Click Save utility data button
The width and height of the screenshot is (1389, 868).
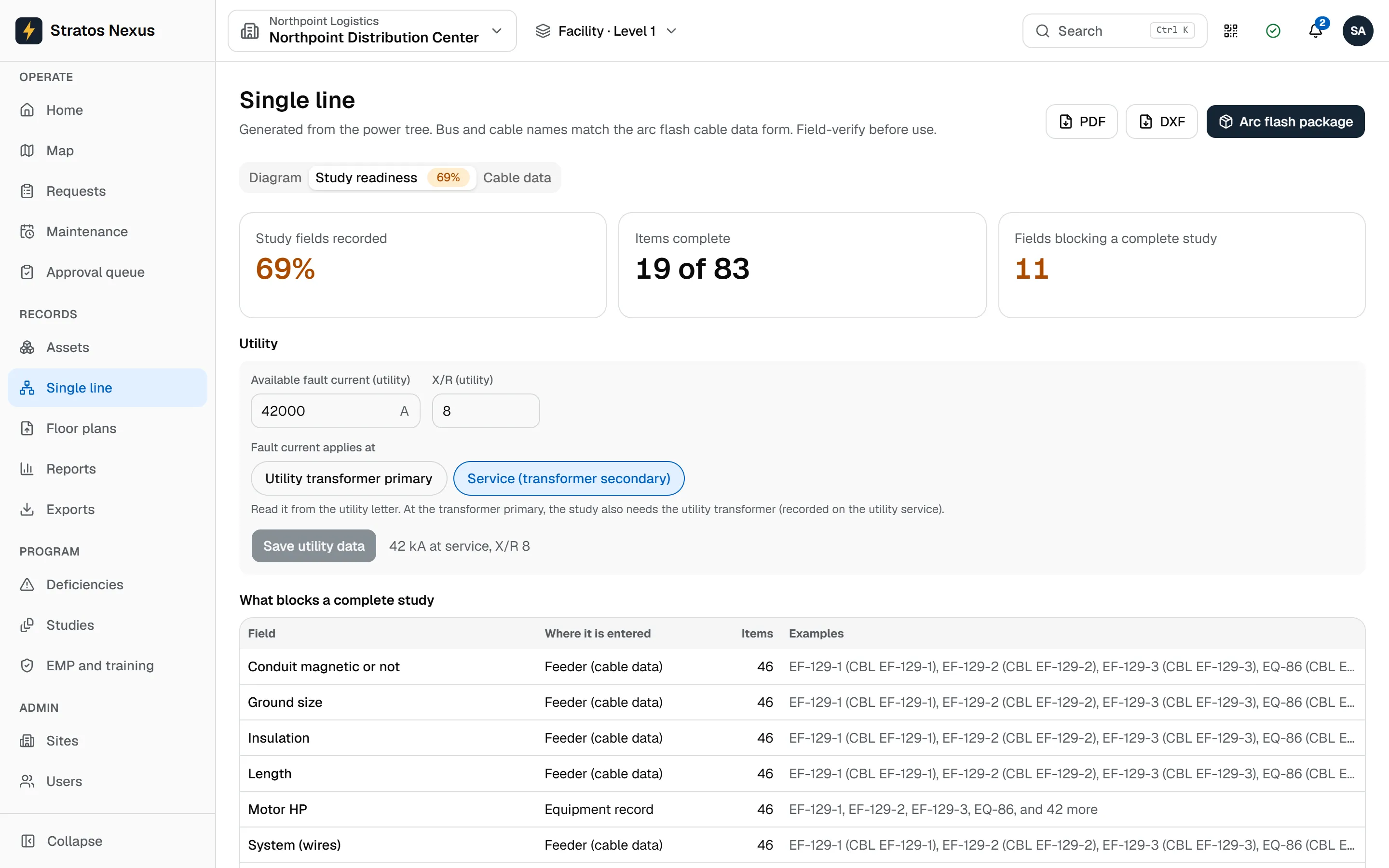[x=313, y=546]
